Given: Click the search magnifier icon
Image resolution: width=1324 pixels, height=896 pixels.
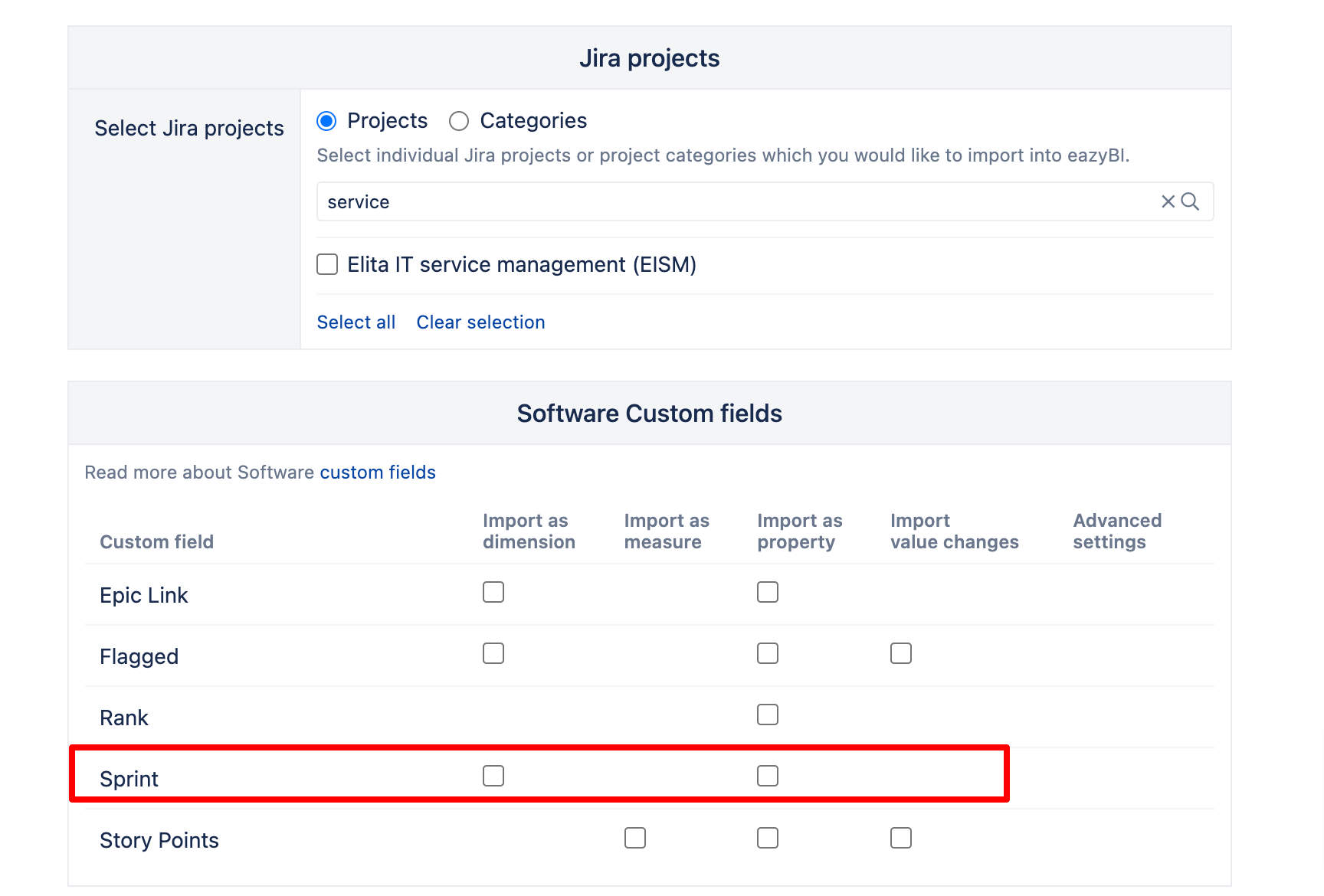Looking at the screenshot, I should click(x=1190, y=201).
